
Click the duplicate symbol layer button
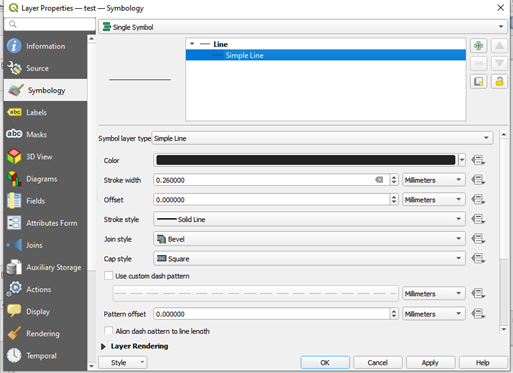(479, 81)
